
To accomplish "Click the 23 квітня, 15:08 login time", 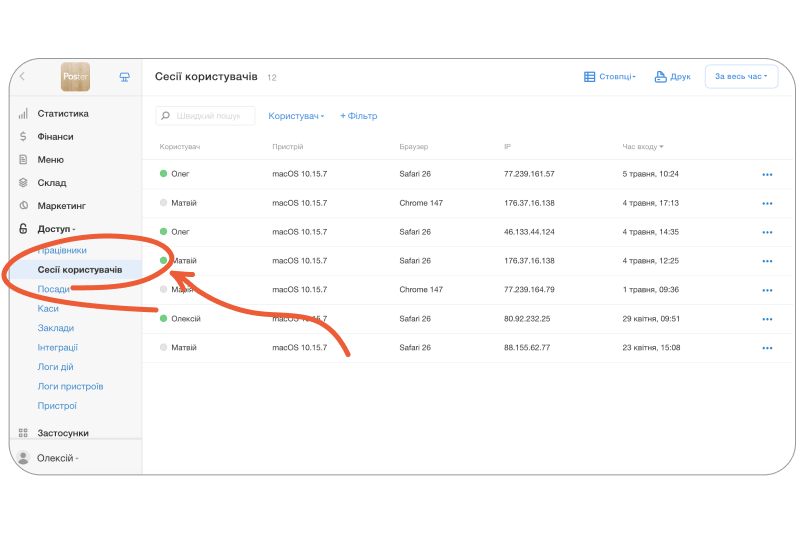I will point(651,347).
